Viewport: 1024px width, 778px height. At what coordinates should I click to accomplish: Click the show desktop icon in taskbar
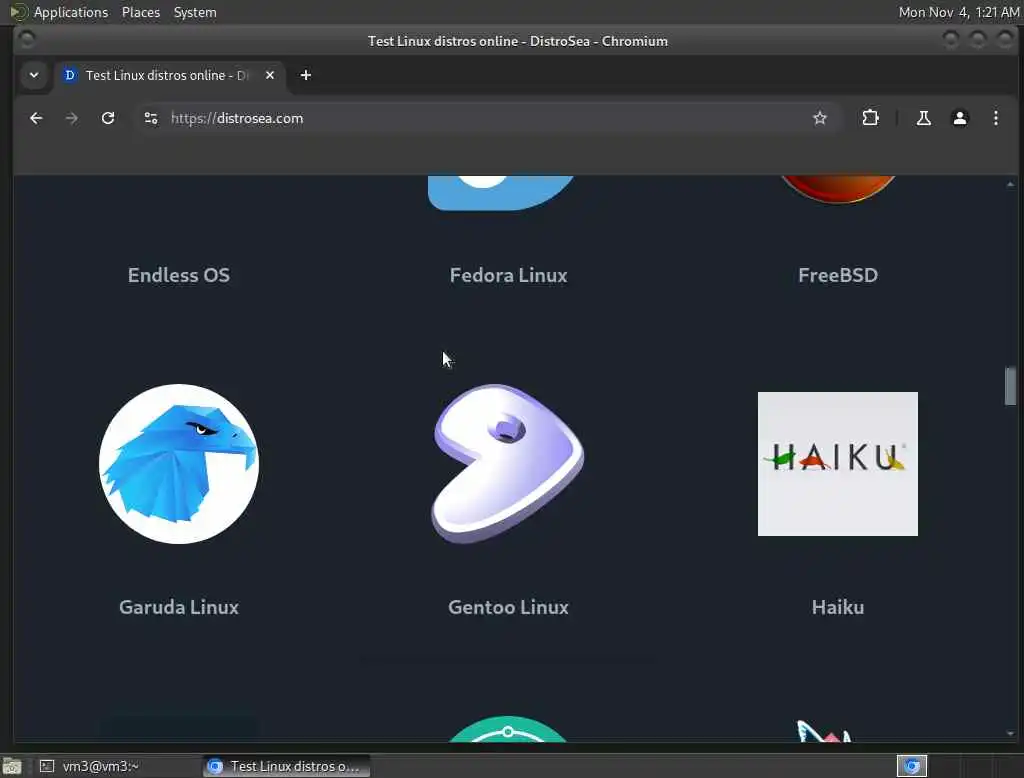point(12,766)
